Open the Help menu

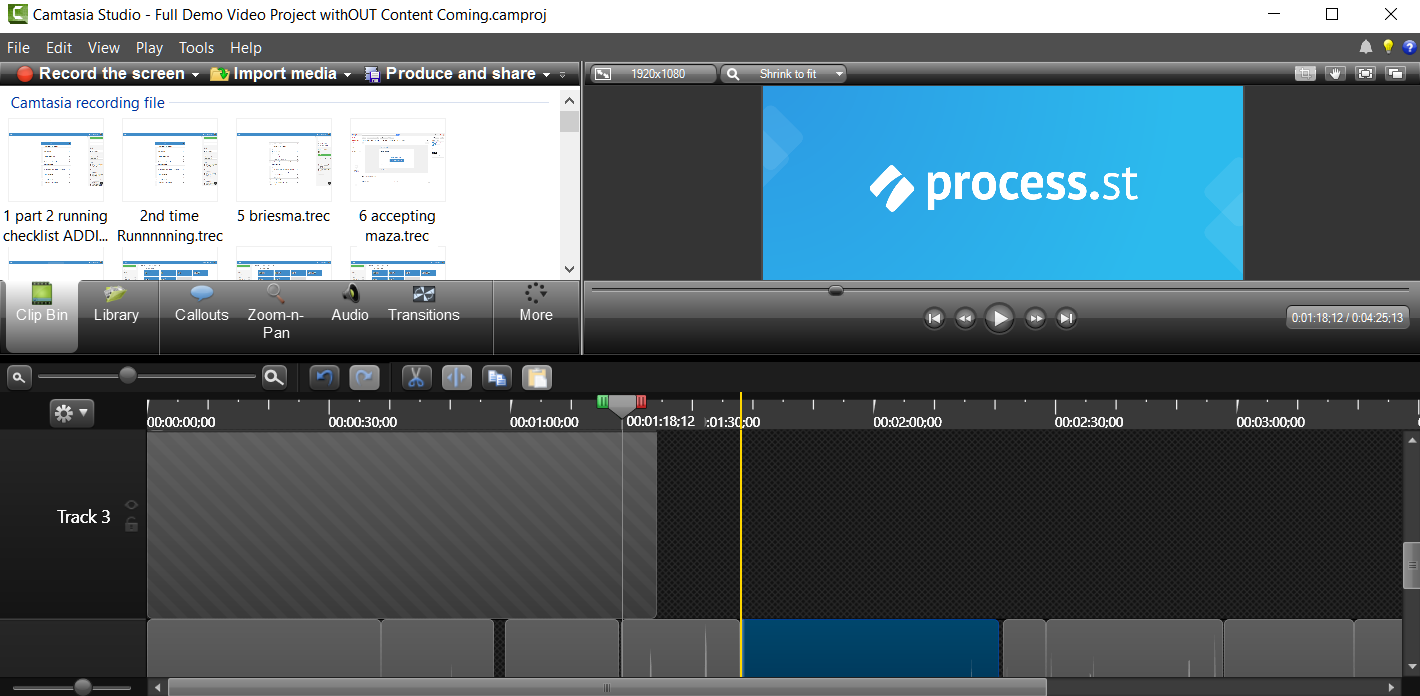pyautogui.click(x=246, y=47)
